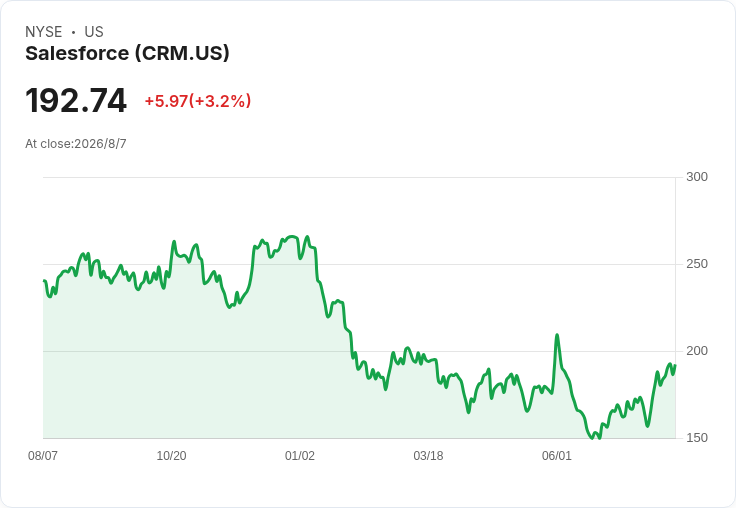736x508 pixels.
Task: Click the Salesforce (CRM.US) title
Action: coord(127,54)
